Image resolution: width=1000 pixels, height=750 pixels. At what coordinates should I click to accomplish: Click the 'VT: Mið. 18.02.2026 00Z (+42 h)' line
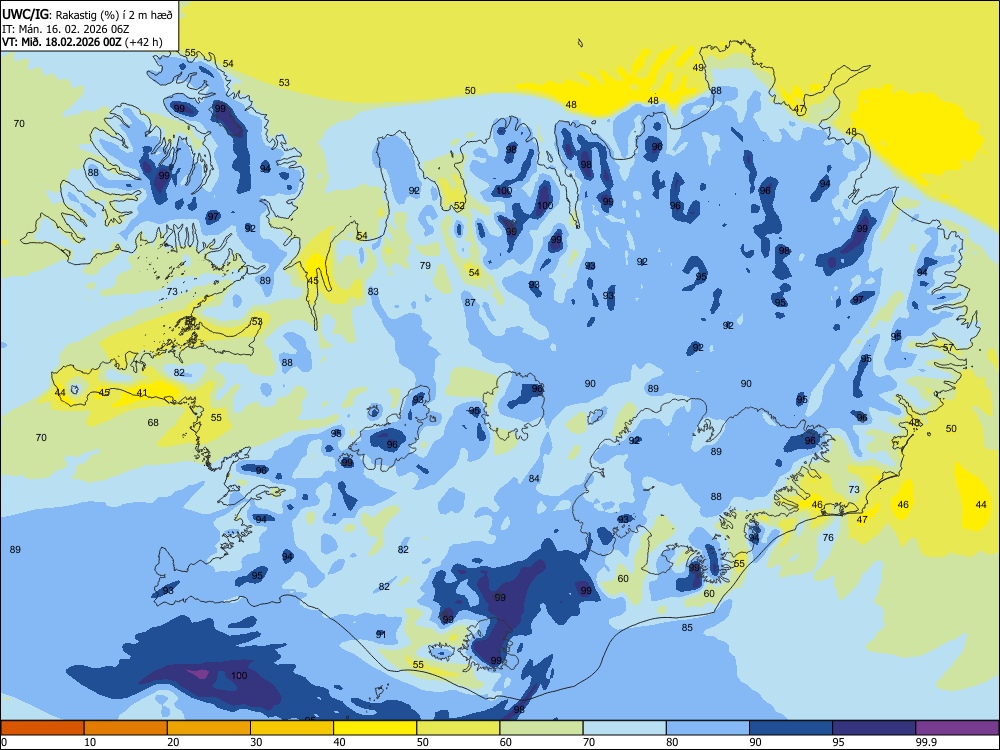point(82,42)
